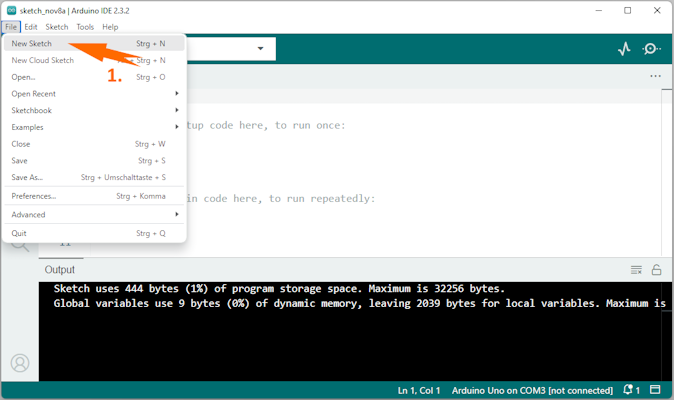674x400 pixels.
Task: Click Arduino Uno on COM3 status entry
Action: (532, 390)
